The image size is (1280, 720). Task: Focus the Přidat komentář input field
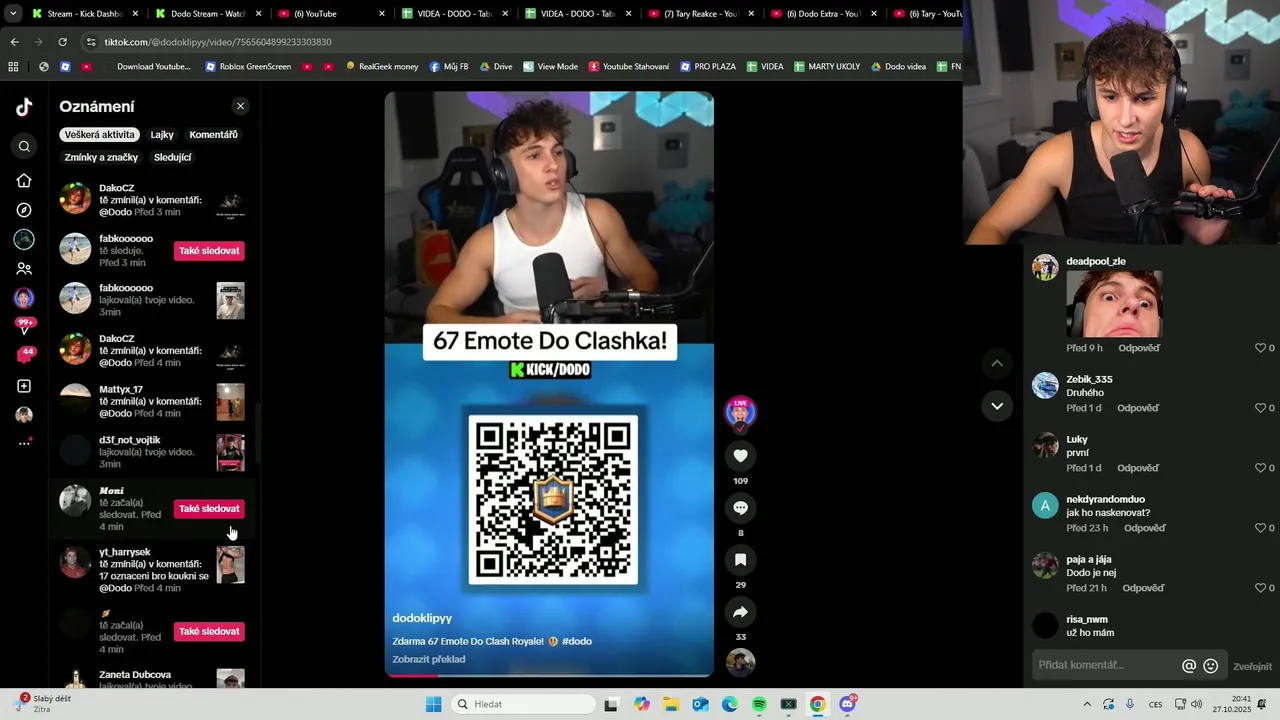click(x=1106, y=666)
